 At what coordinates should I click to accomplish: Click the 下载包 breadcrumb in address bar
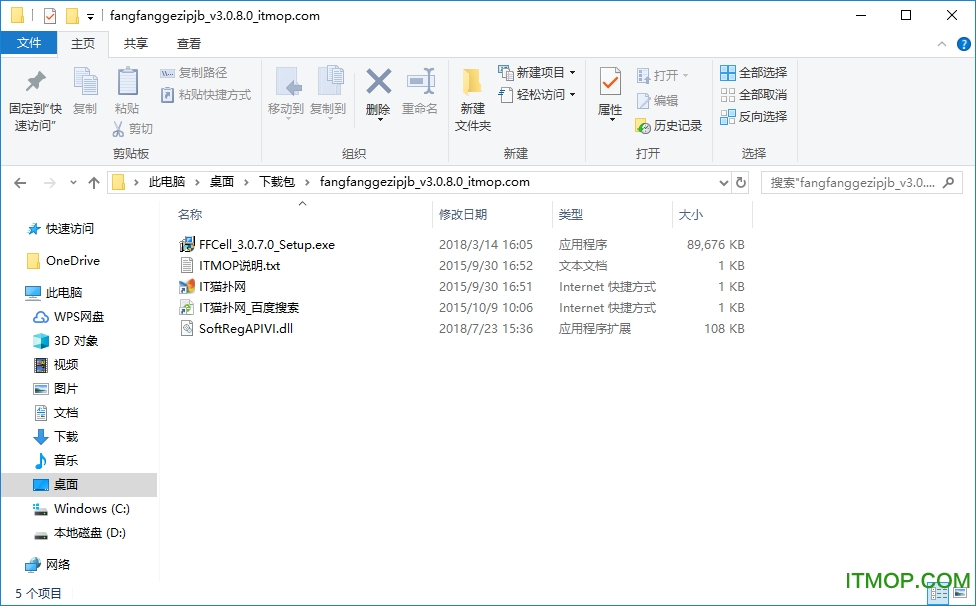(276, 182)
